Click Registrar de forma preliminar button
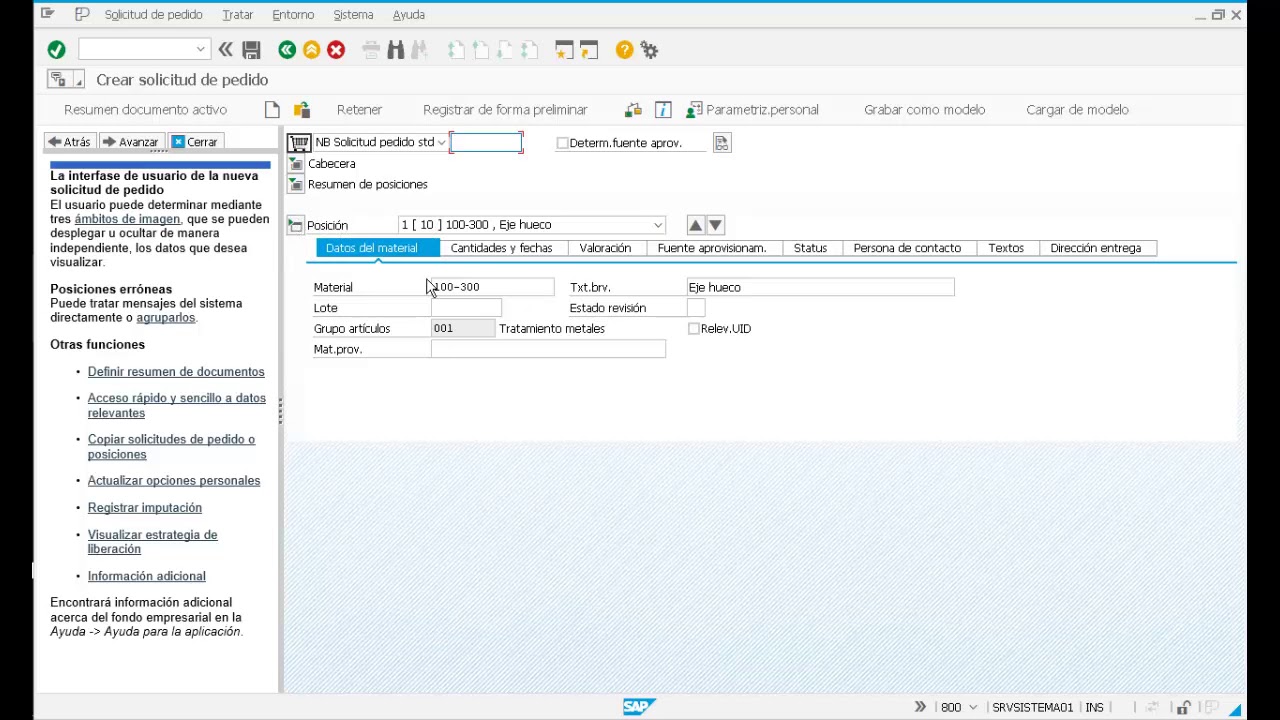The height and width of the screenshot is (720, 1280). 505,110
